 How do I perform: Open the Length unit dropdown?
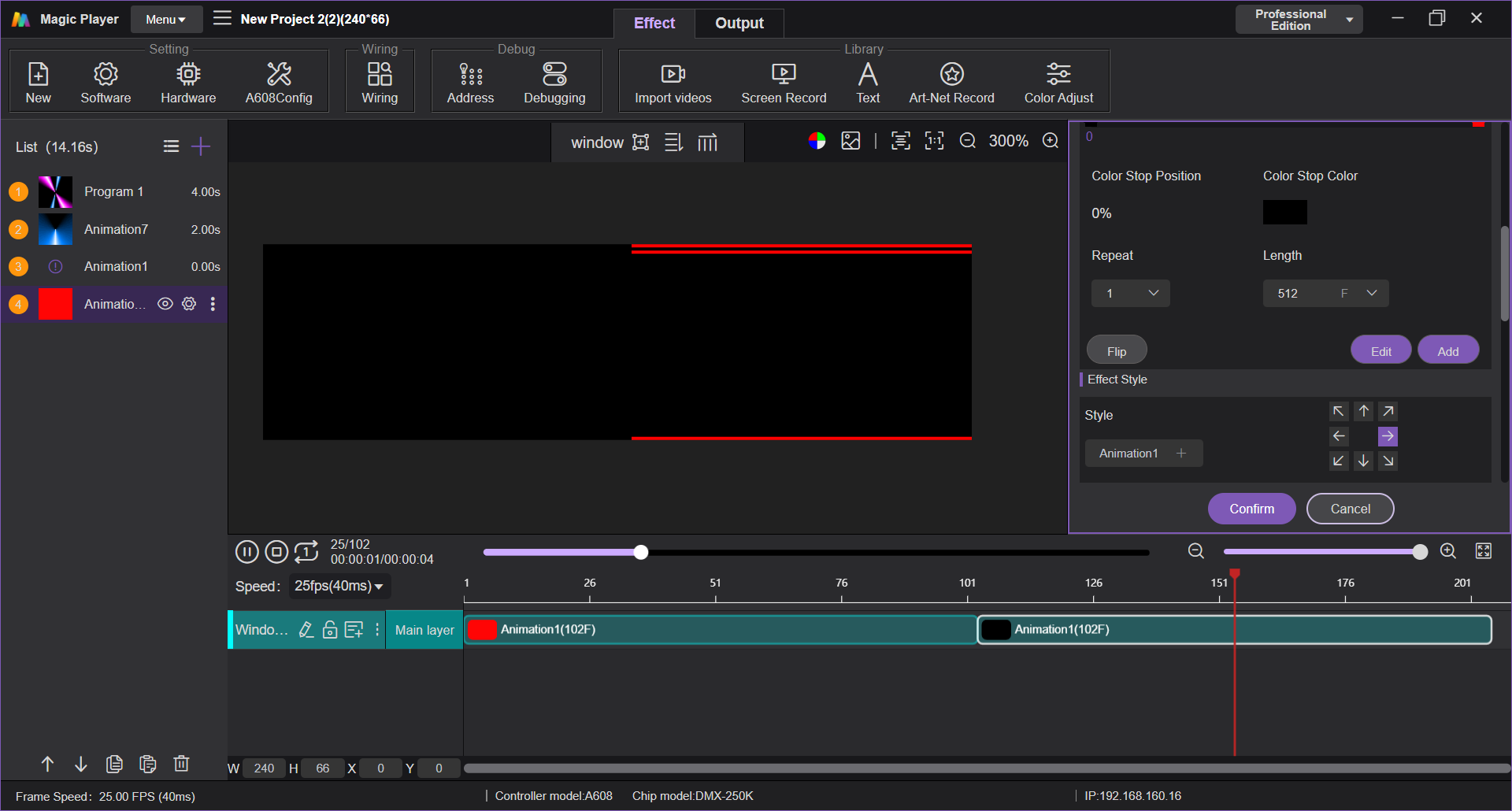coord(1371,293)
